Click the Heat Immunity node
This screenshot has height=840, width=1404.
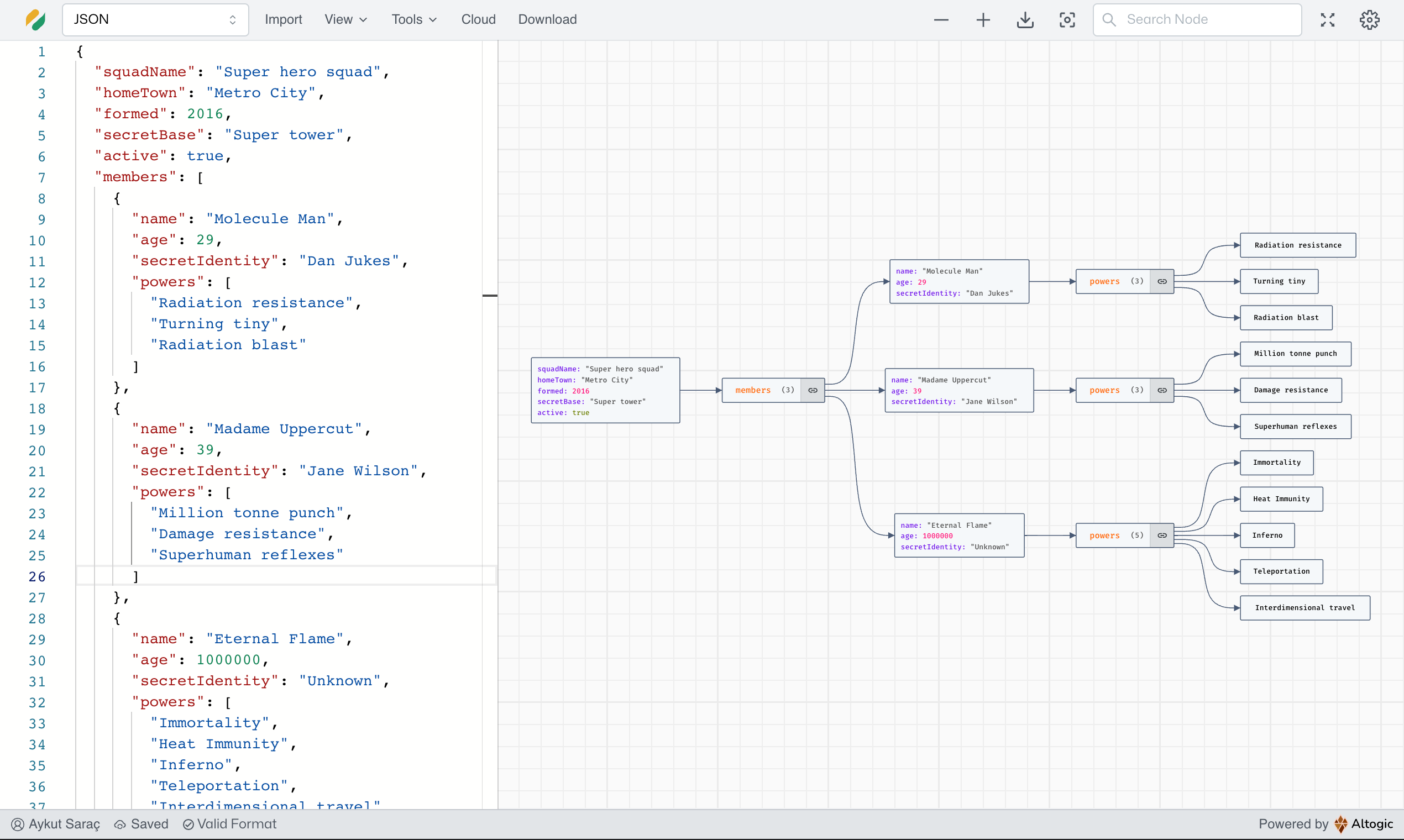(x=1281, y=498)
